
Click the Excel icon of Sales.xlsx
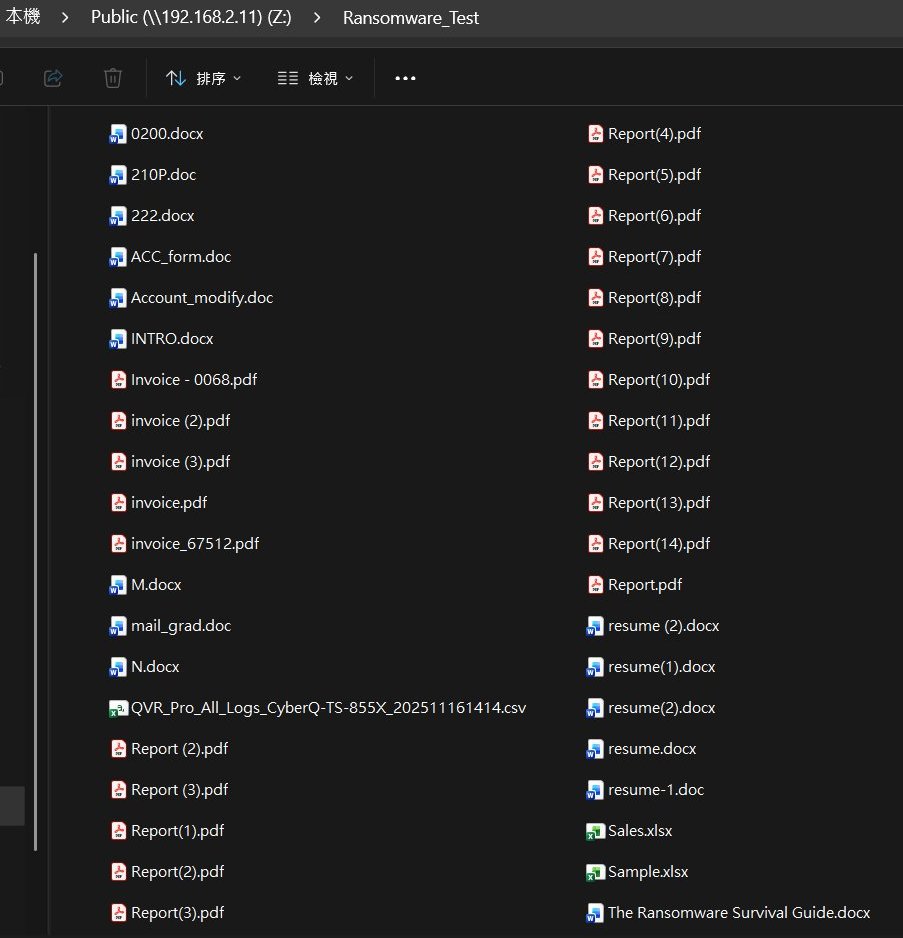(x=595, y=831)
